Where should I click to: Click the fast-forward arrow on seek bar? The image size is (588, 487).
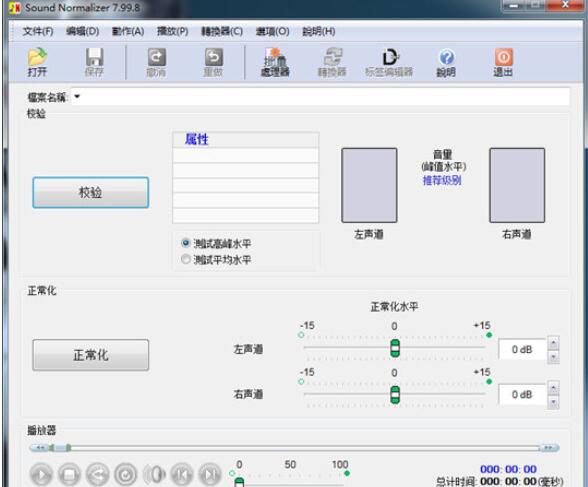click(x=549, y=447)
